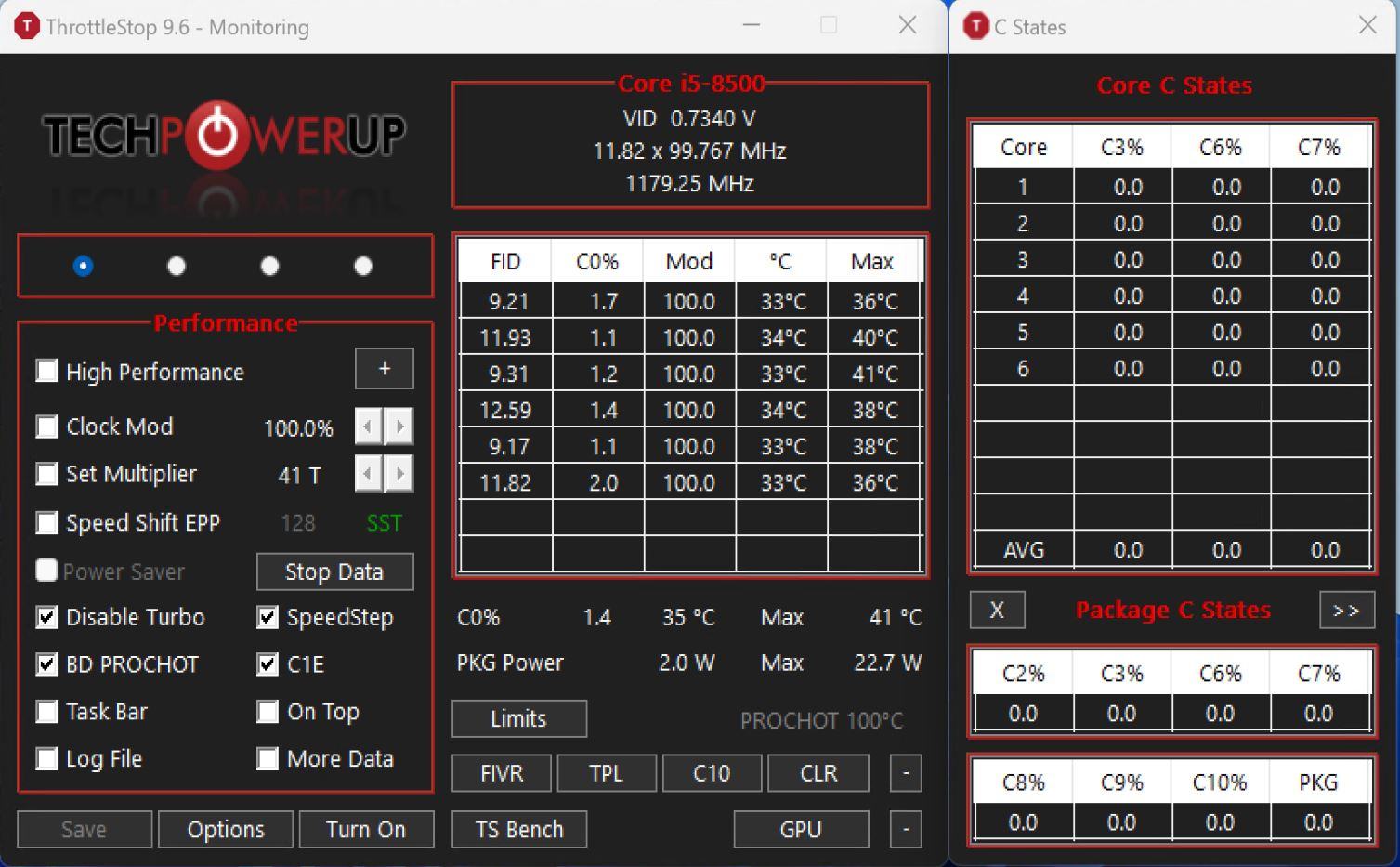Enable the Speed Shift EPP checkbox
The height and width of the screenshot is (867, 1400).
tap(46, 522)
